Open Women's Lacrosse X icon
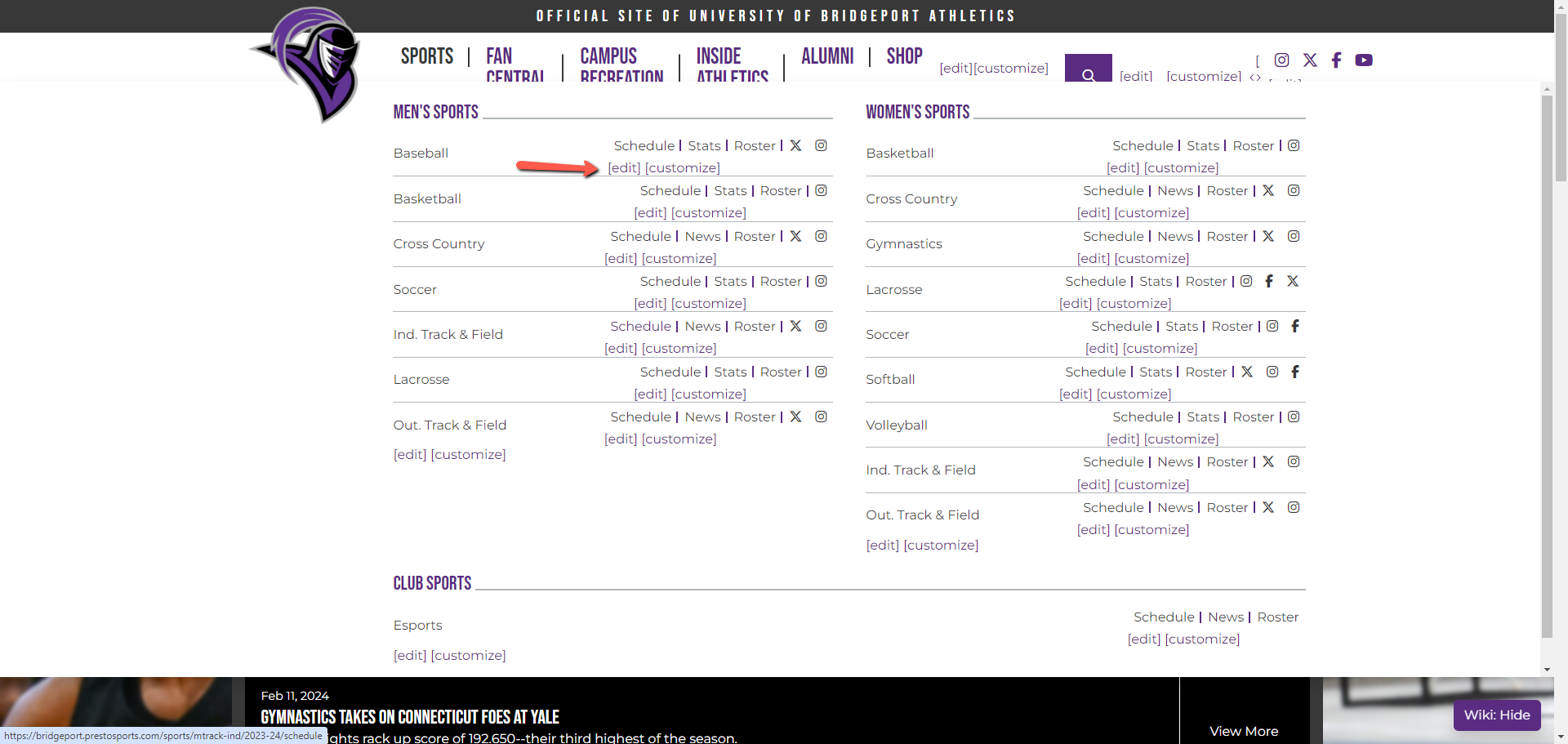The image size is (1568, 744). [x=1293, y=281]
